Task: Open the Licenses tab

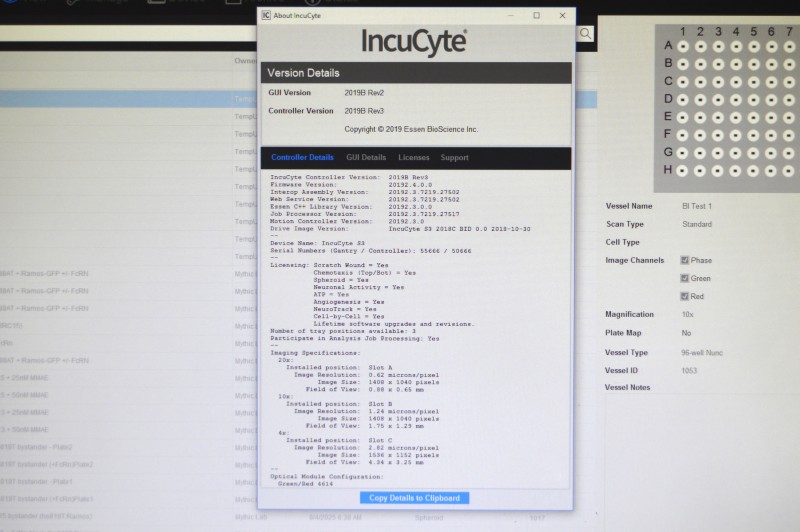Action: (414, 158)
